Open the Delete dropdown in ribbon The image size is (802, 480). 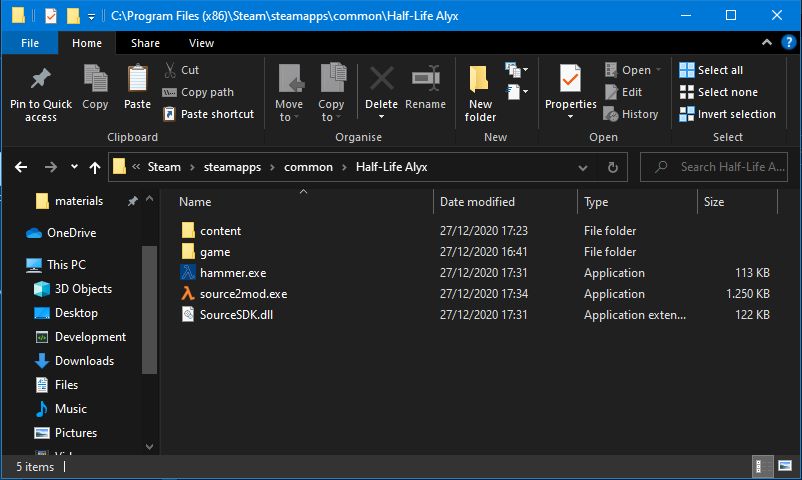coord(382,117)
